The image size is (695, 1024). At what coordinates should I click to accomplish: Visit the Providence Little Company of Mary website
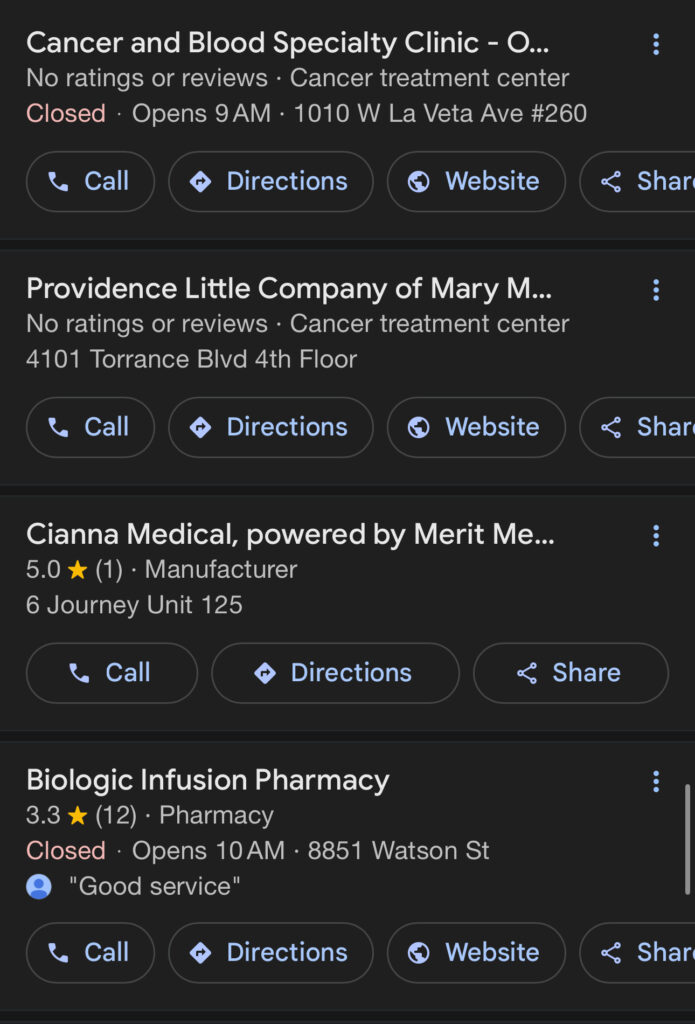[476, 427]
